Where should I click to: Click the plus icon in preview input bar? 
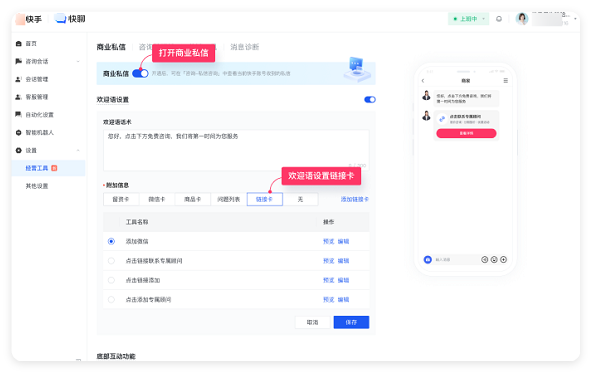click(x=504, y=259)
